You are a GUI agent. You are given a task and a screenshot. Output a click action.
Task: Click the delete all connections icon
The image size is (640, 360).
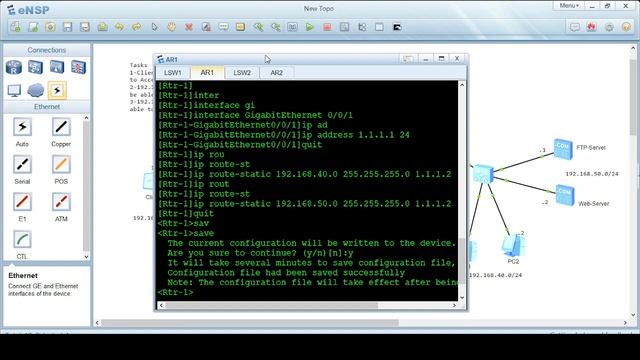pyautogui.click(x=206, y=27)
